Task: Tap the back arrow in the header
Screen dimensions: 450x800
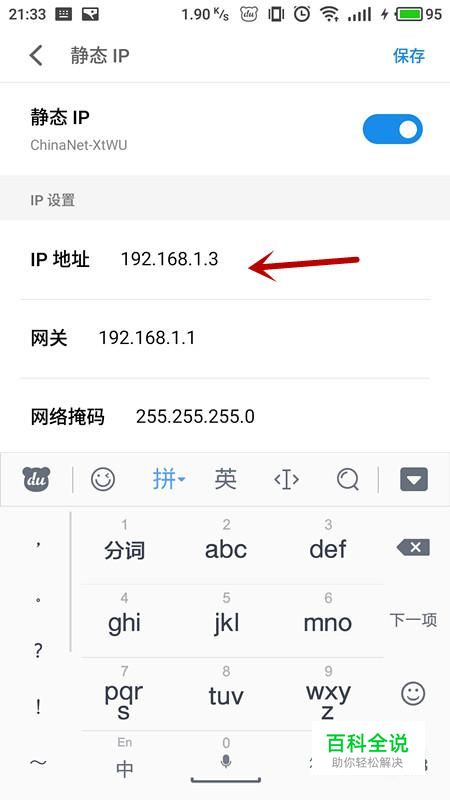Action: click(x=36, y=55)
